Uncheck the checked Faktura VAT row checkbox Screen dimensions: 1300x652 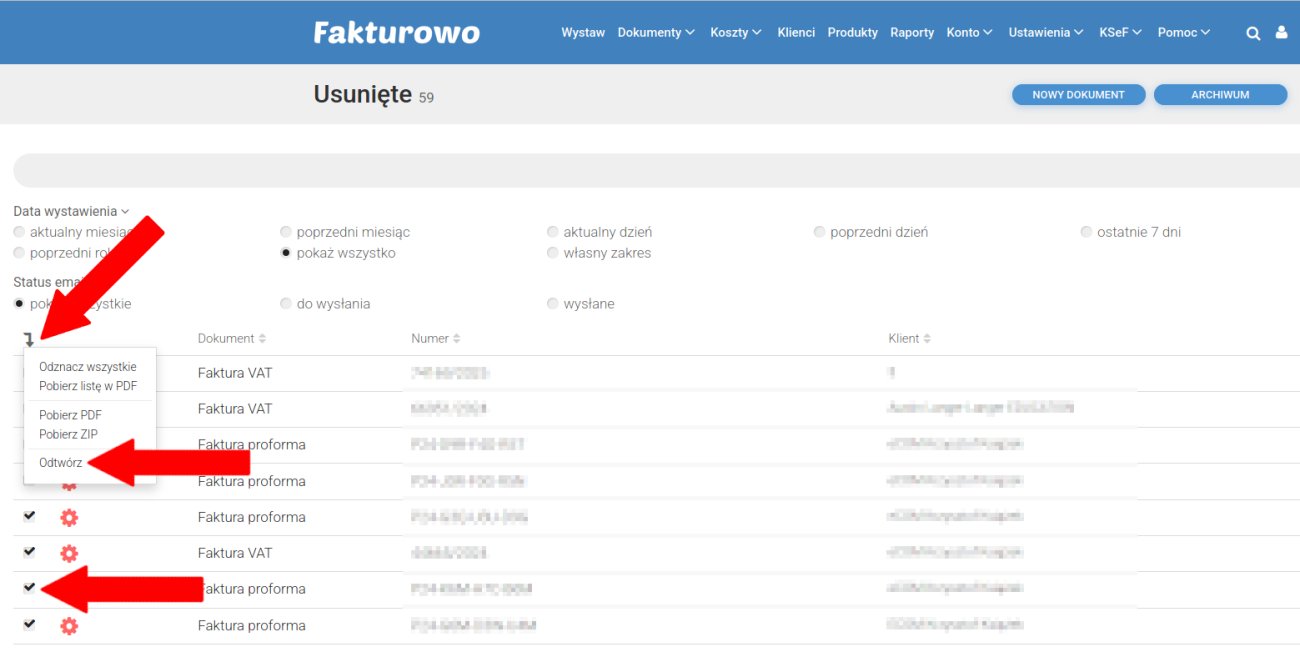pos(29,551)
